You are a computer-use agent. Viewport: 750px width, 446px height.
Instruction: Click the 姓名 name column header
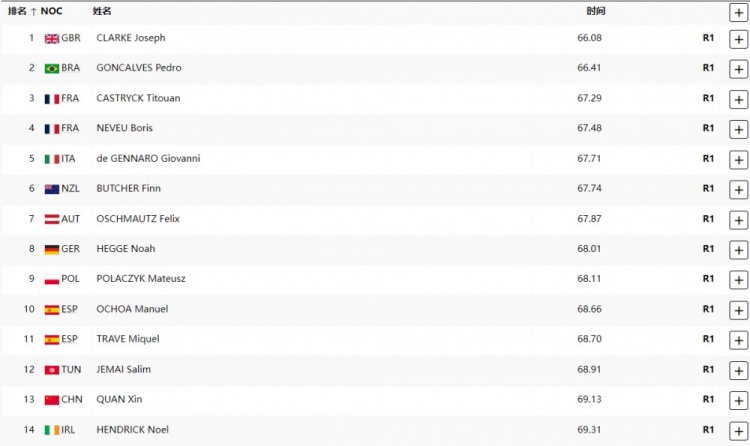point(102,11)
